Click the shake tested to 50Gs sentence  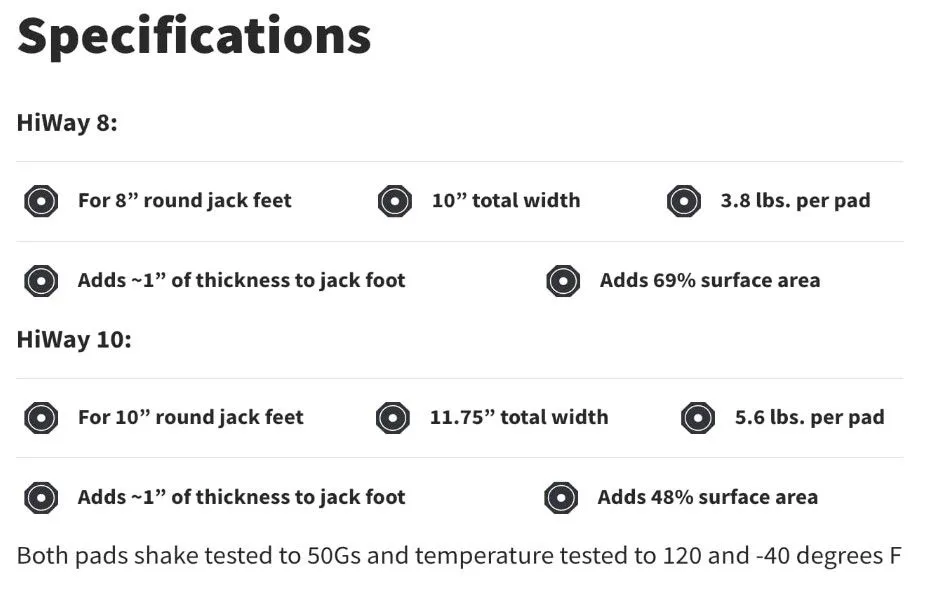459,556
